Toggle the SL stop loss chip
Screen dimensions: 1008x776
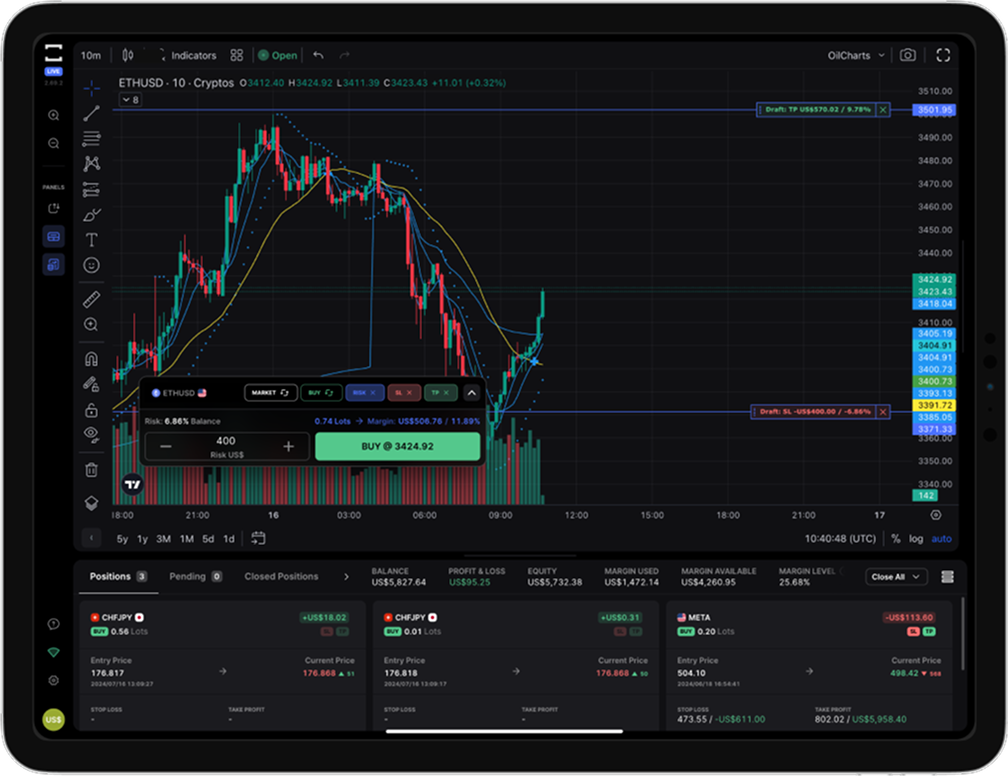coord(403,393)
